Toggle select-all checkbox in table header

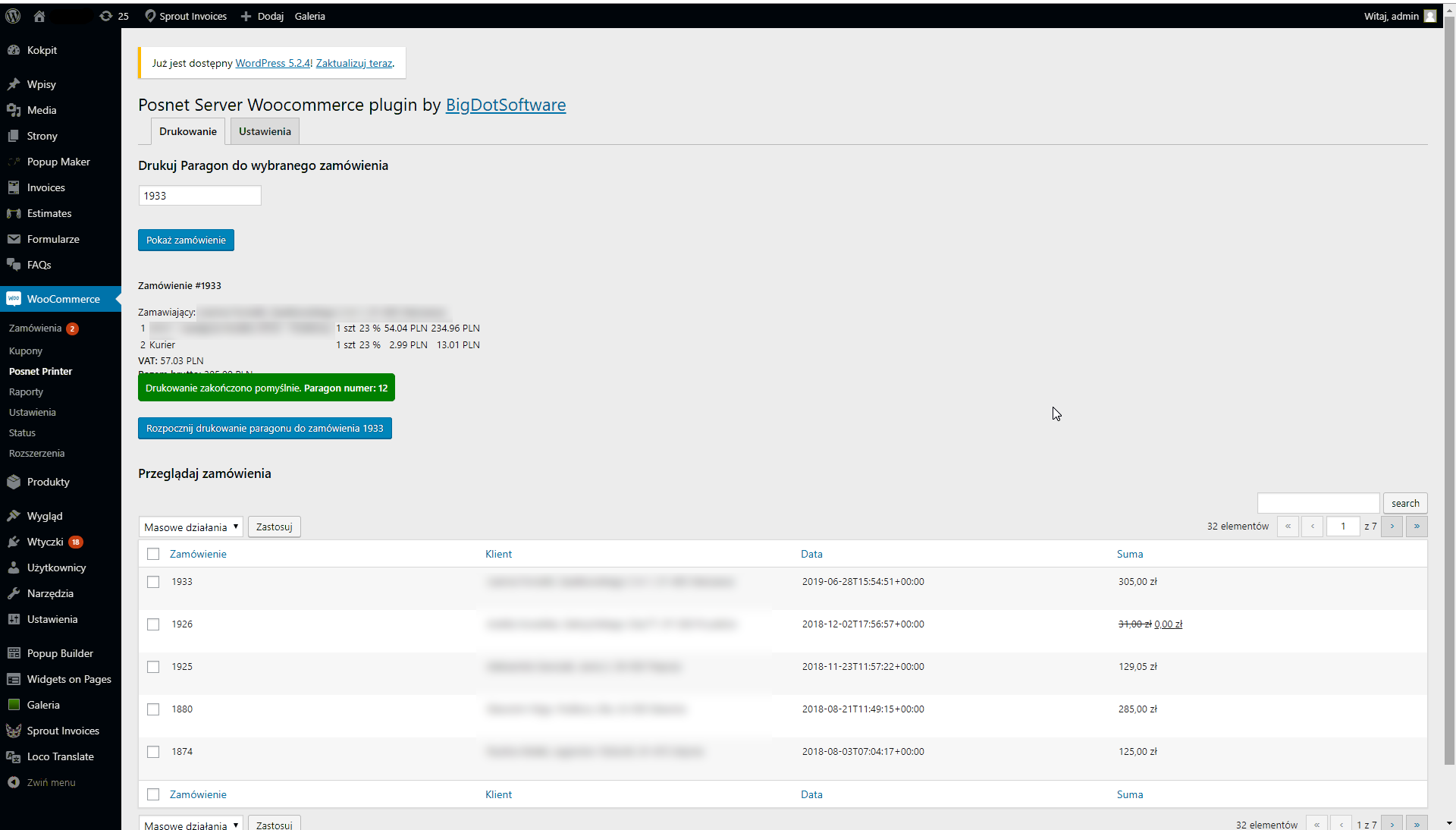click(x=153, y=554)
